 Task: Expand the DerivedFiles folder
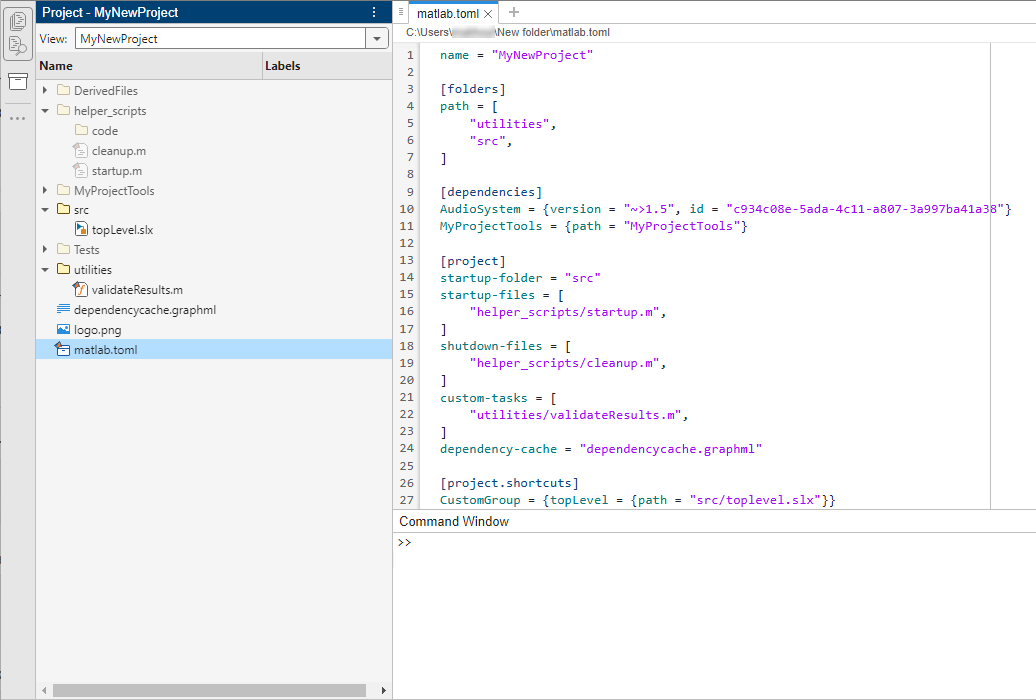click(x=45, y=90)
